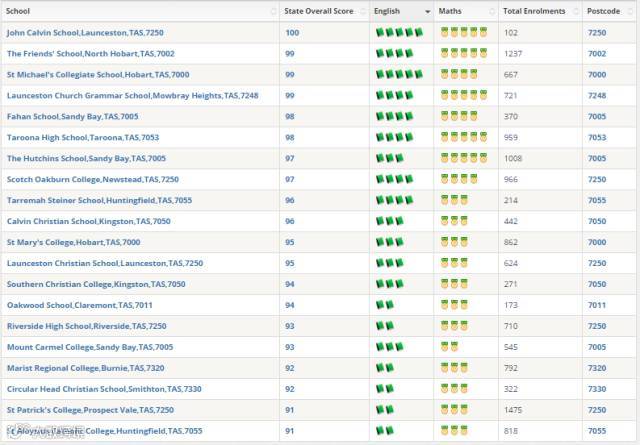Click Maths medal rating for St Mary's College
Screen dimensions: 640x445
(x=454, y=242)
